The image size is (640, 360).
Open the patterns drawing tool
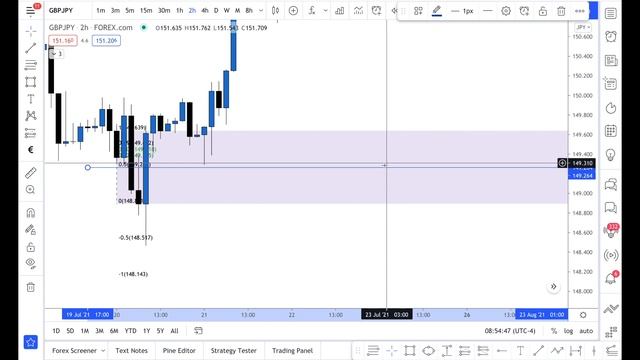click(31, 116)
